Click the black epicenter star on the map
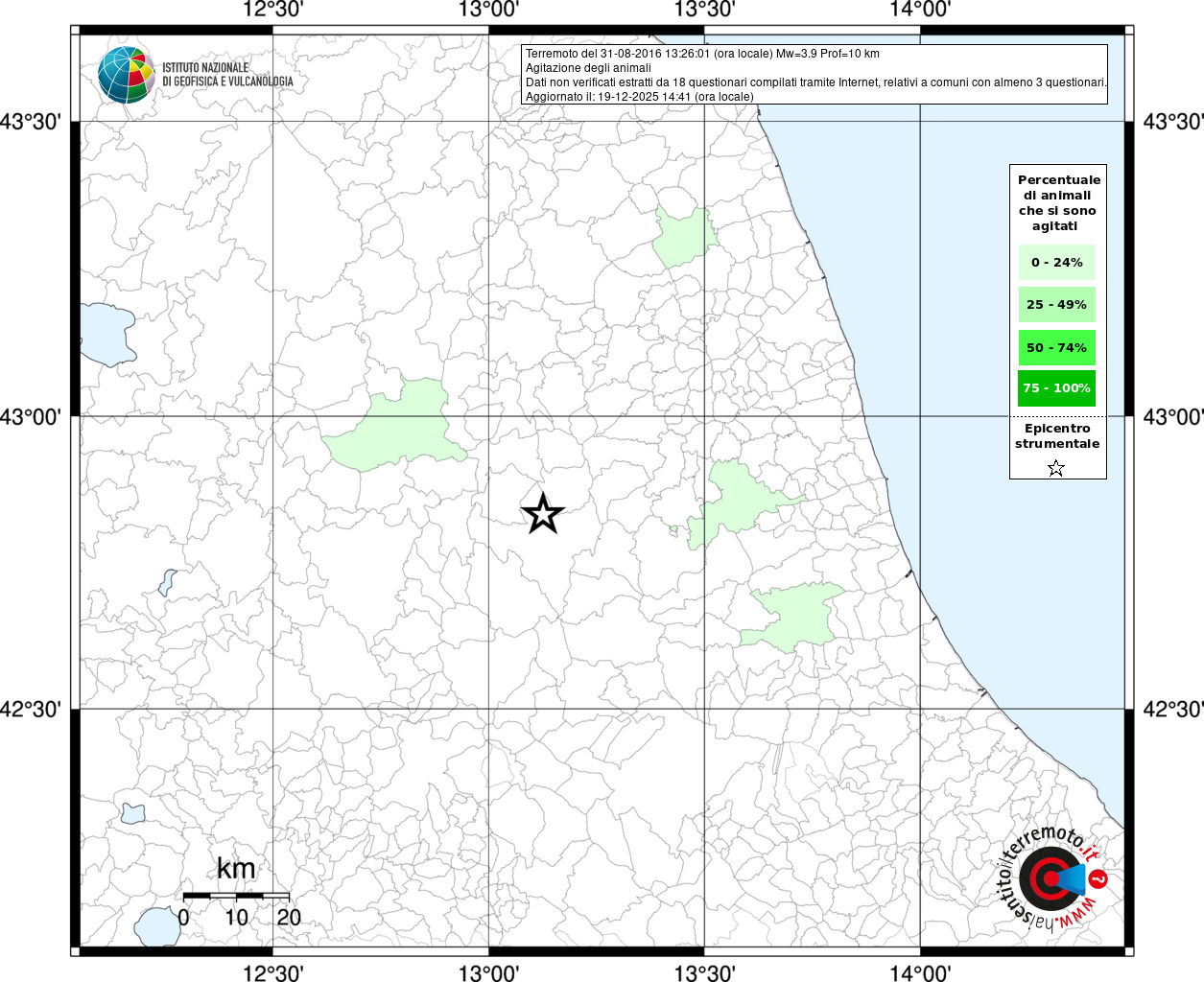Viewport: 1204px width, 982px height. [x=542, y=514]
